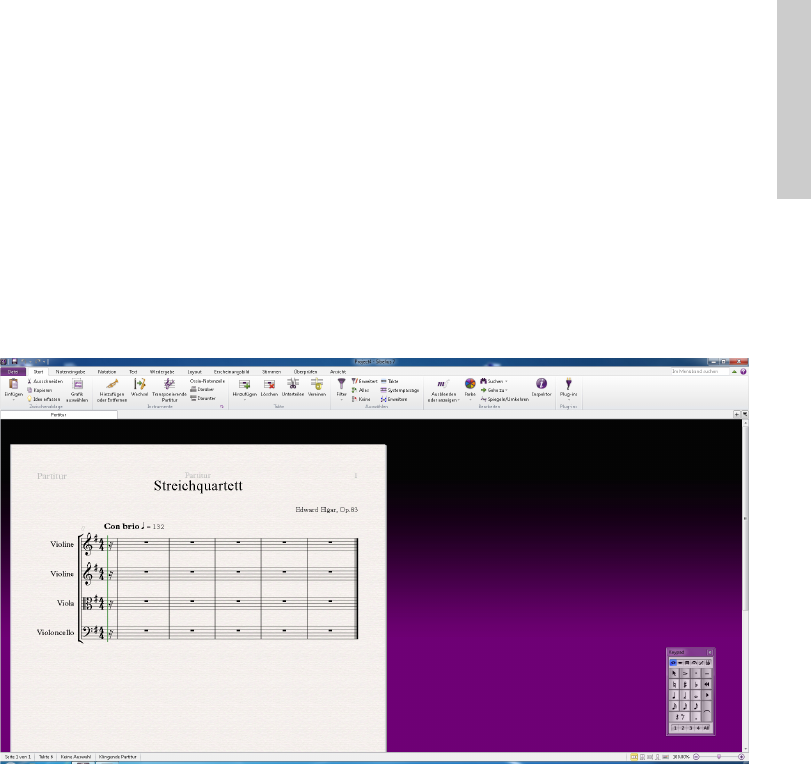Viewport: 811px width, 764px height.
Task: Select the keypad arrow pointer key
Action: coord(674,673)
